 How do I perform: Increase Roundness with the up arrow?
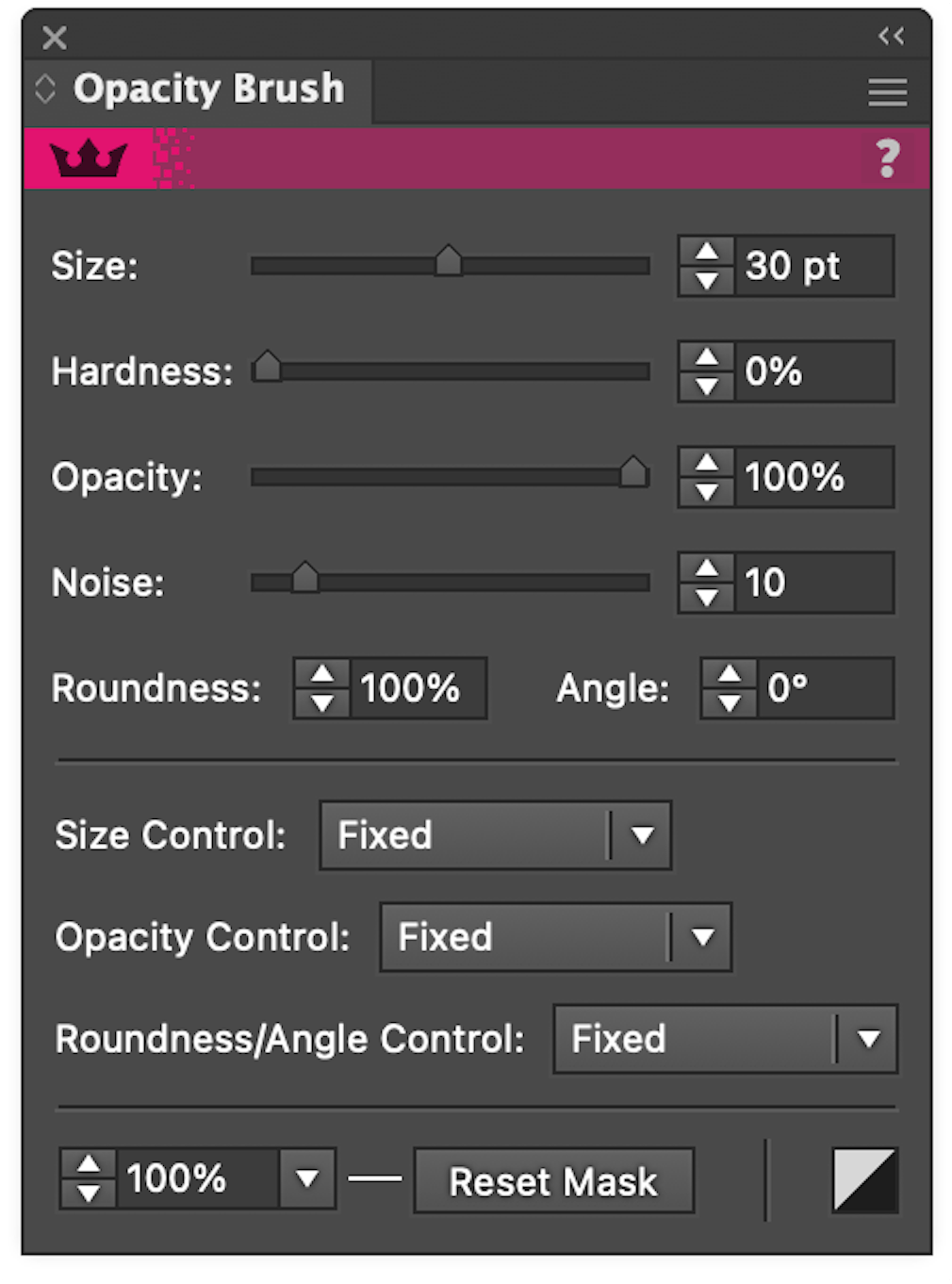(323, 673)
